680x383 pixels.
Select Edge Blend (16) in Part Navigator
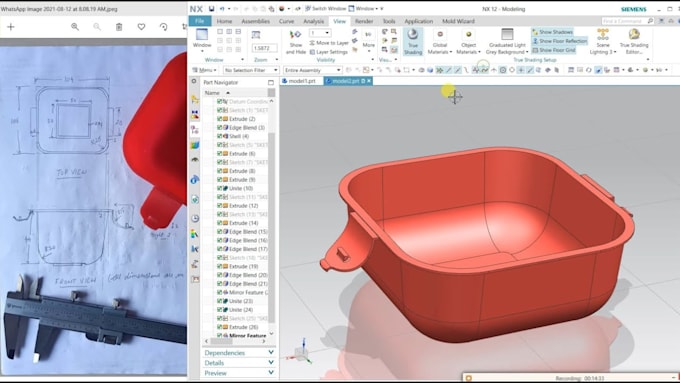248,240
